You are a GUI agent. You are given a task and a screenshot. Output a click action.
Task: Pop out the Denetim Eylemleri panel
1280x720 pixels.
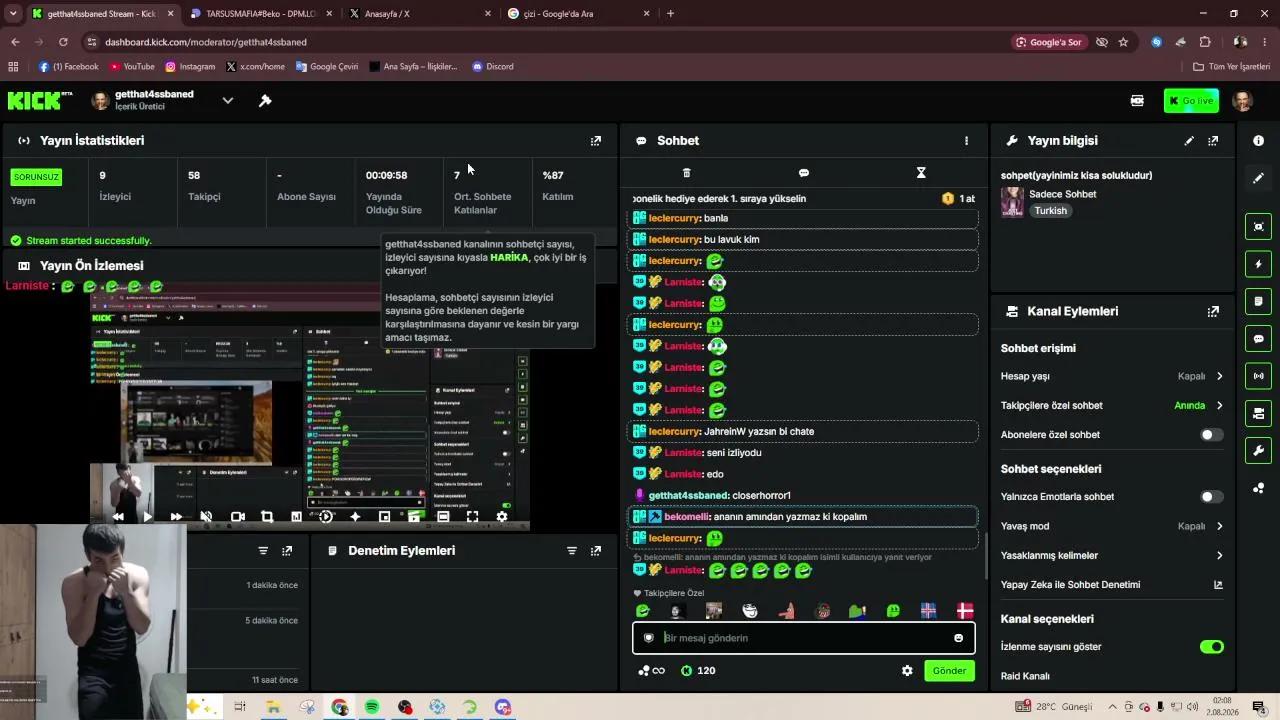(x=596, y=551)
